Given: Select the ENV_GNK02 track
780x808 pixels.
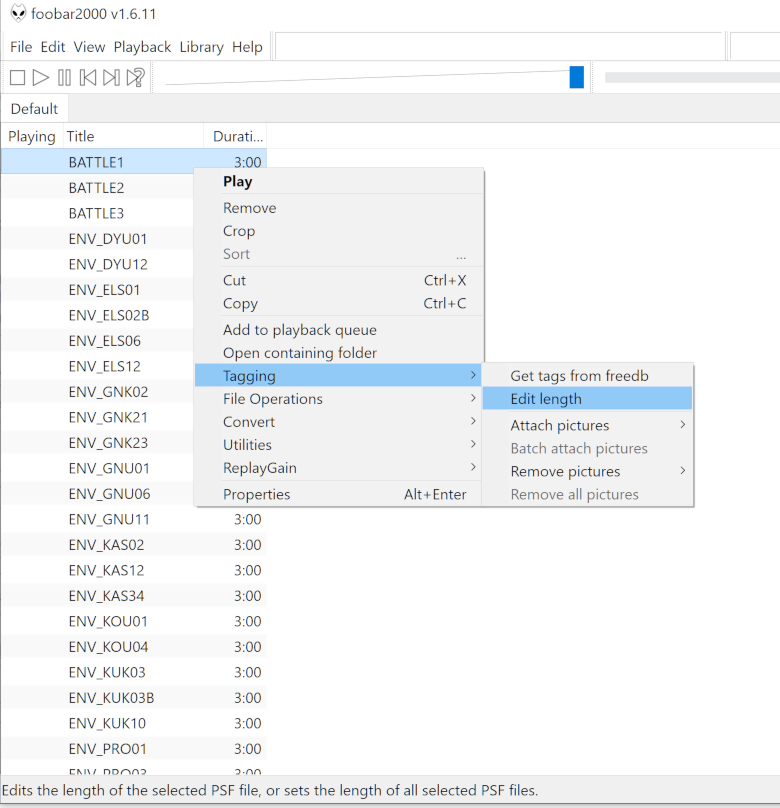Looking at the screenshot, I should click(98, 392).
